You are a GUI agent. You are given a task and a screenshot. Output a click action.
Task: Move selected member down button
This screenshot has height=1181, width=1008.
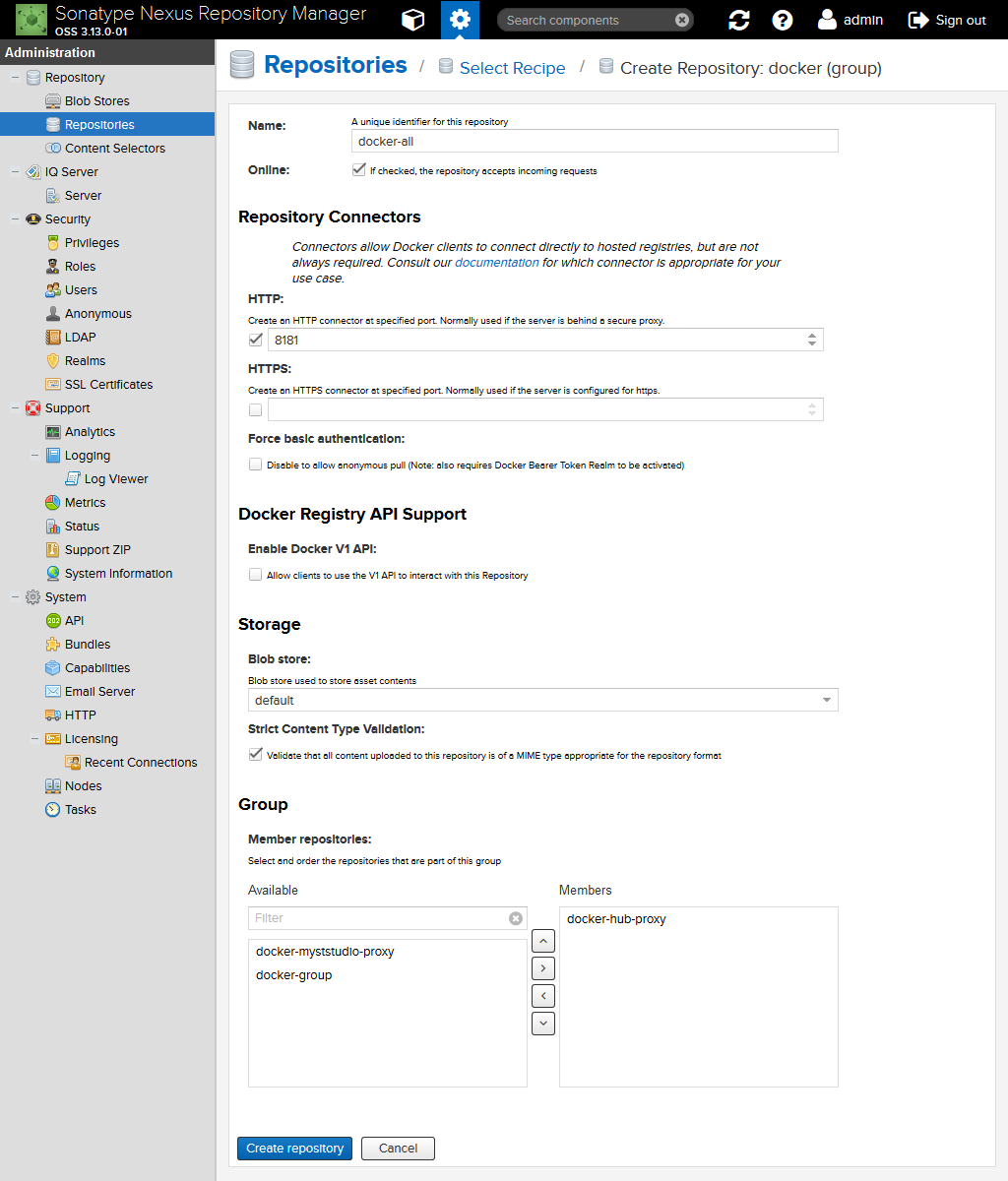click(543, 1024)
